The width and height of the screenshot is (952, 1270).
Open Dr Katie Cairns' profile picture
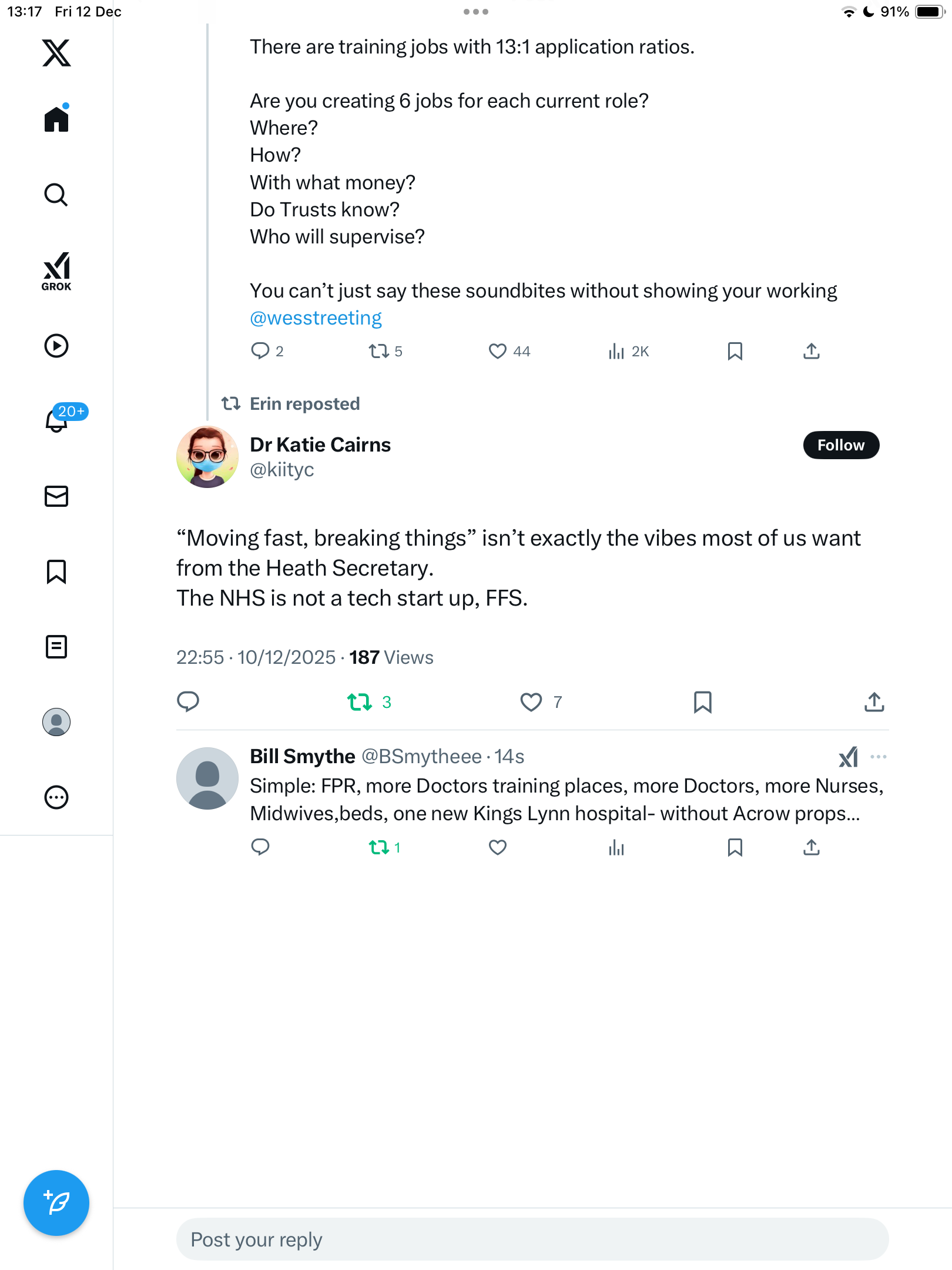click(x=207, y=457)
